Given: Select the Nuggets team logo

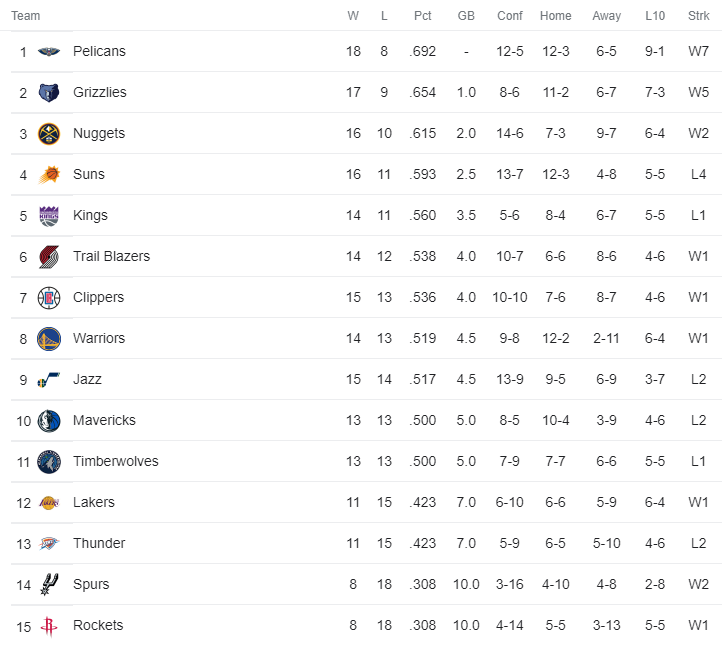Looking at the screenshot, I should pyautogui.click(x=48, y=133).
